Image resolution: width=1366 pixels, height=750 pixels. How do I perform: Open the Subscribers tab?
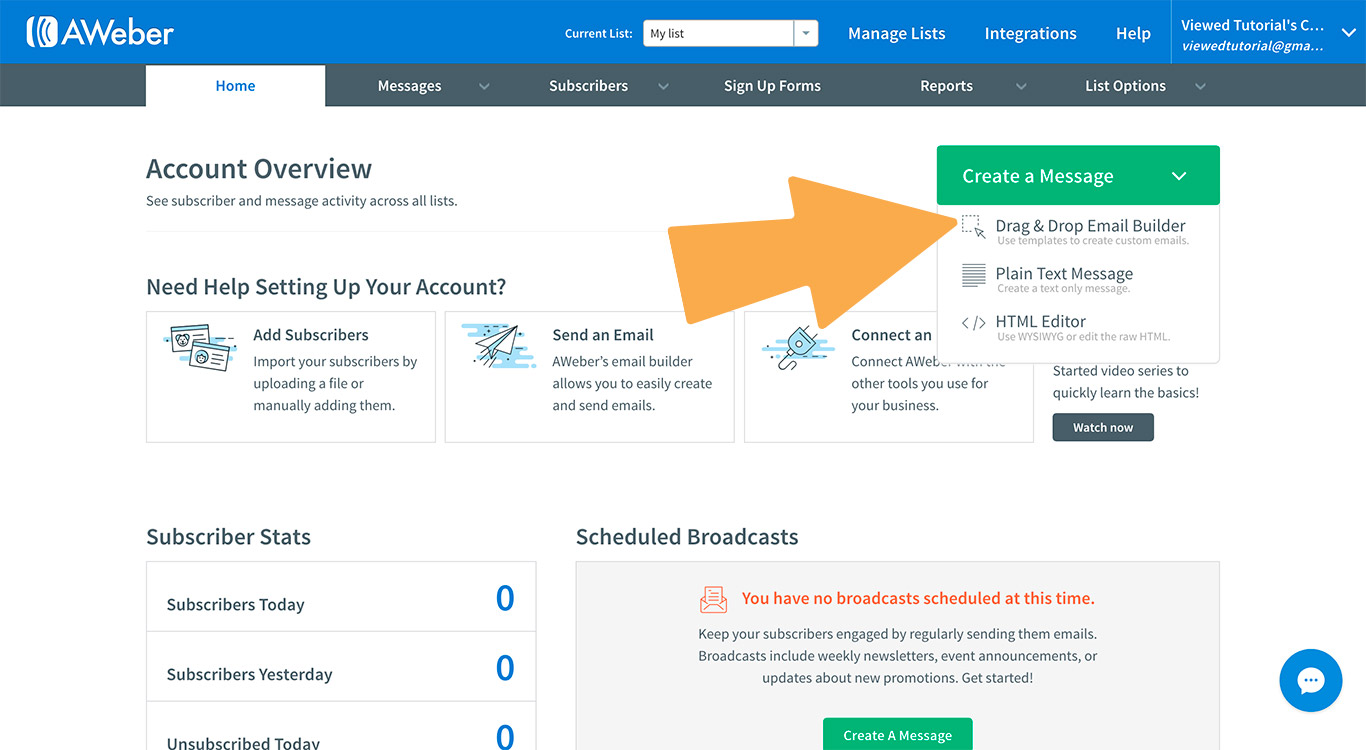click(x=588, y=86)
